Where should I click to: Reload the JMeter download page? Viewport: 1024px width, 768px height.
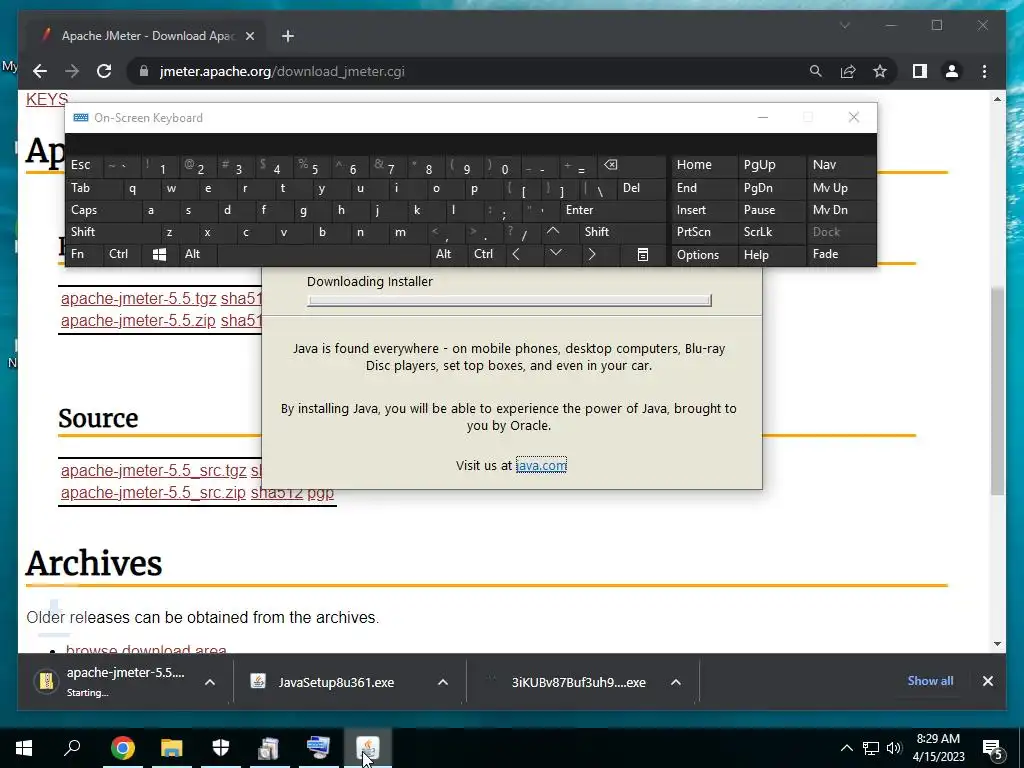pos(104,71)
